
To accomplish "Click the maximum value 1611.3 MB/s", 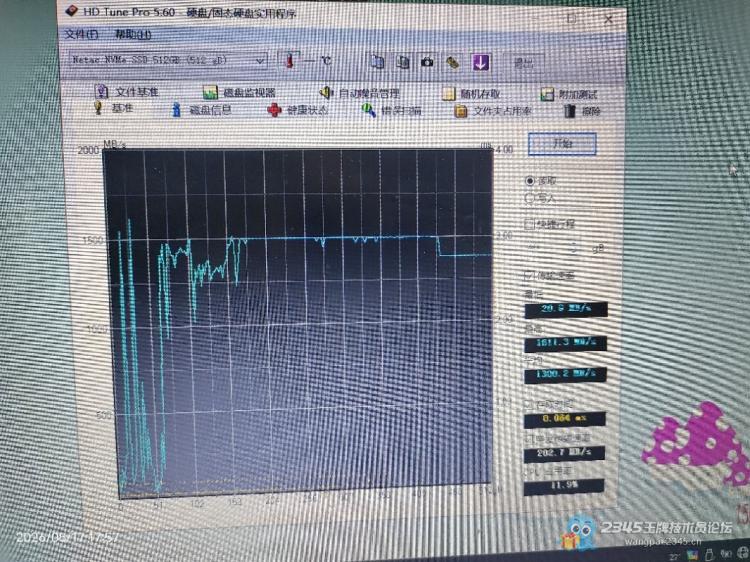I will 565,343.
